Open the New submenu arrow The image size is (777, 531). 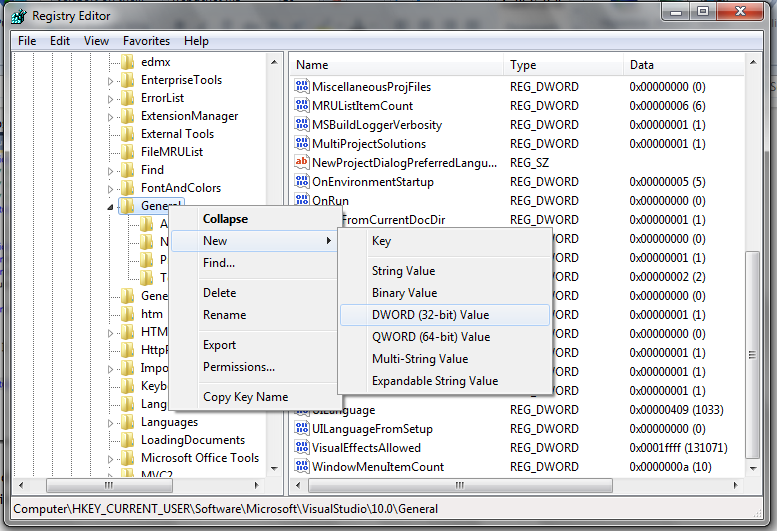tap(328, 241)
